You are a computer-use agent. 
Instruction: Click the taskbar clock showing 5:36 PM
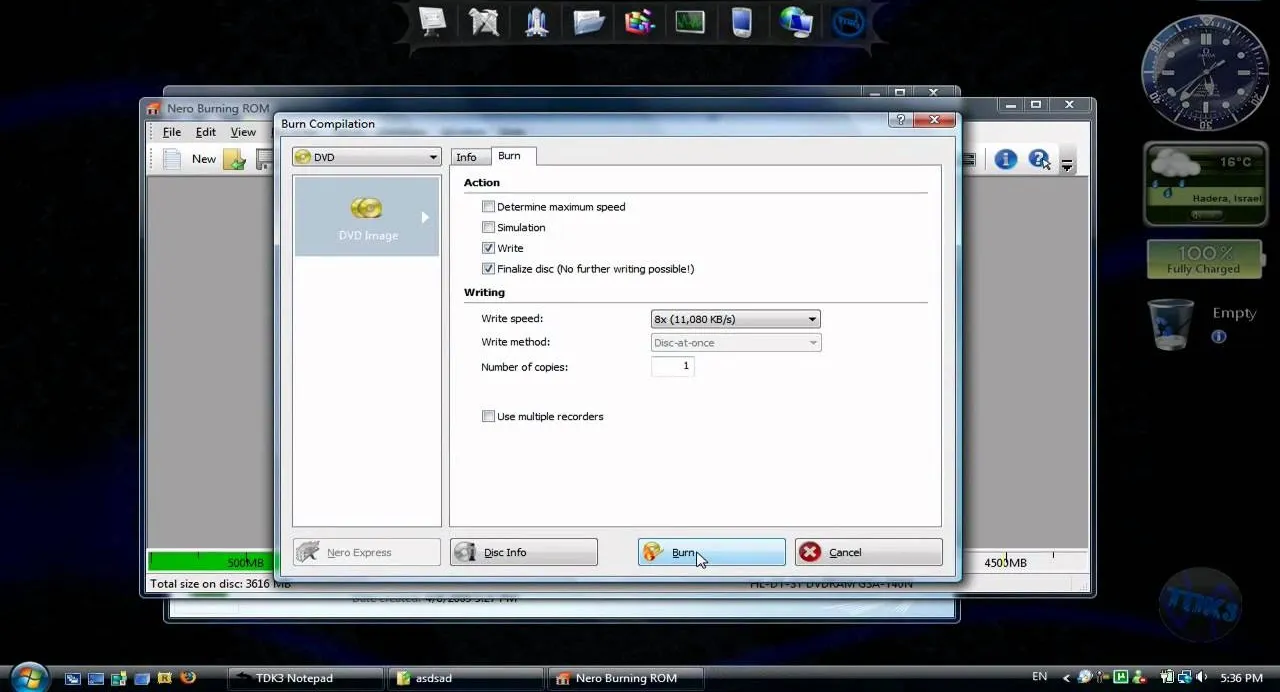click(1242, 678)
